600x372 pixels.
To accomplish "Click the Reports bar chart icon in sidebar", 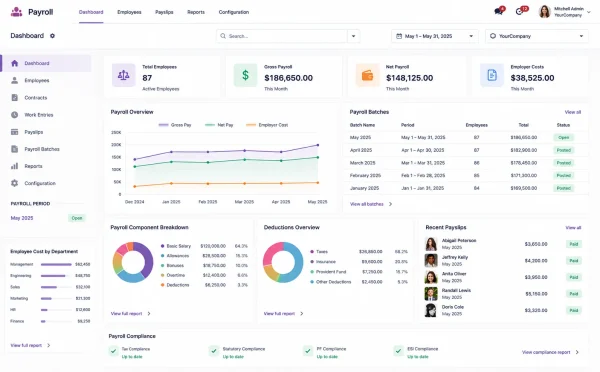I will (x=15, y=166).
